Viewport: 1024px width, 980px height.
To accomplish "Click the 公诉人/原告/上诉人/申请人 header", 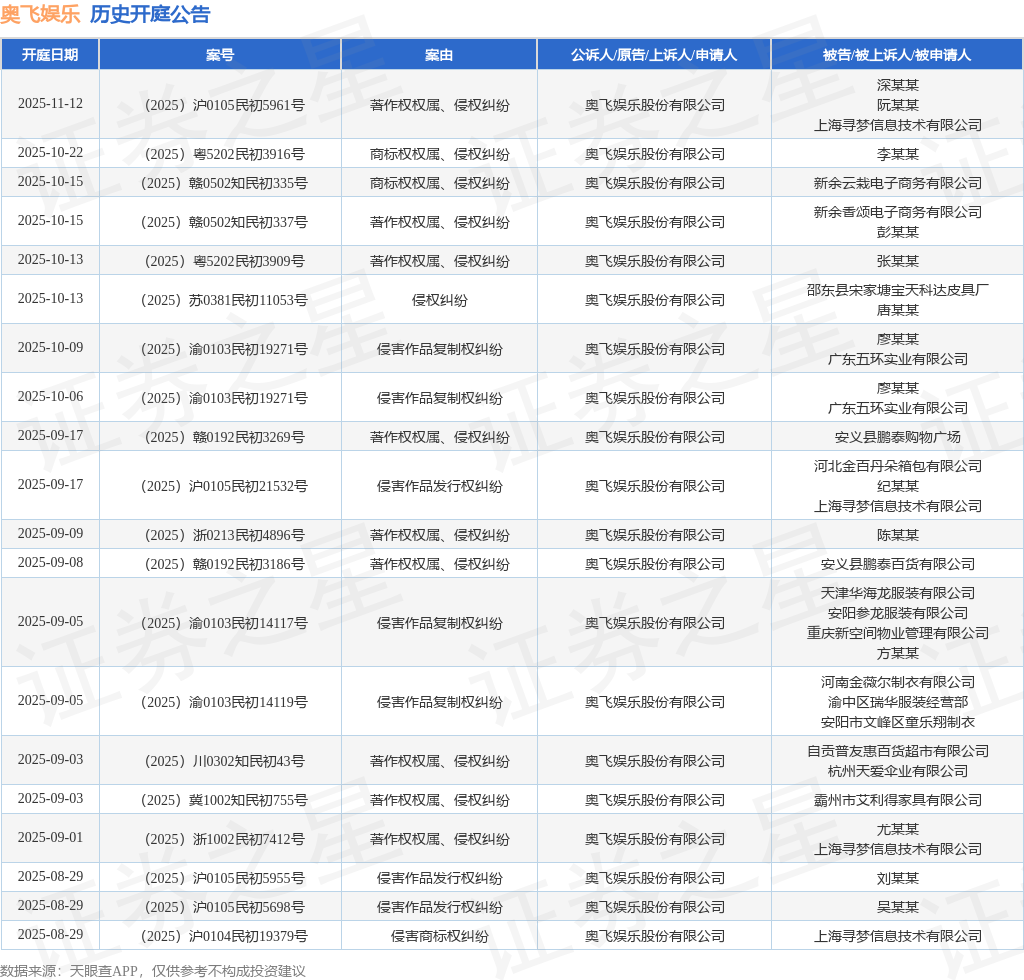I will pyautogui.click(x=654, y=55).
